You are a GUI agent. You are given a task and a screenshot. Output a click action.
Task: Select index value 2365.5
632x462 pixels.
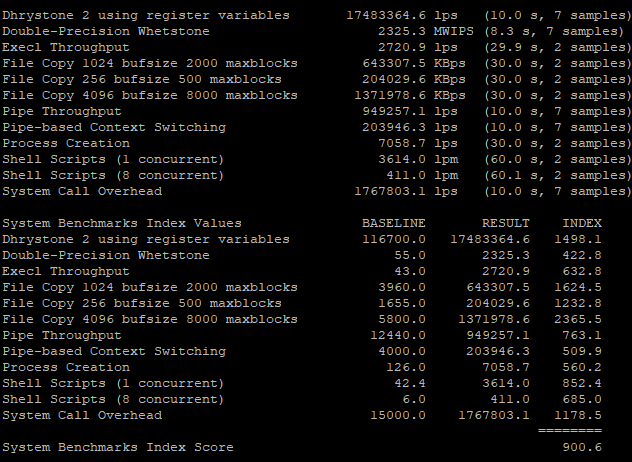[578, 319]
